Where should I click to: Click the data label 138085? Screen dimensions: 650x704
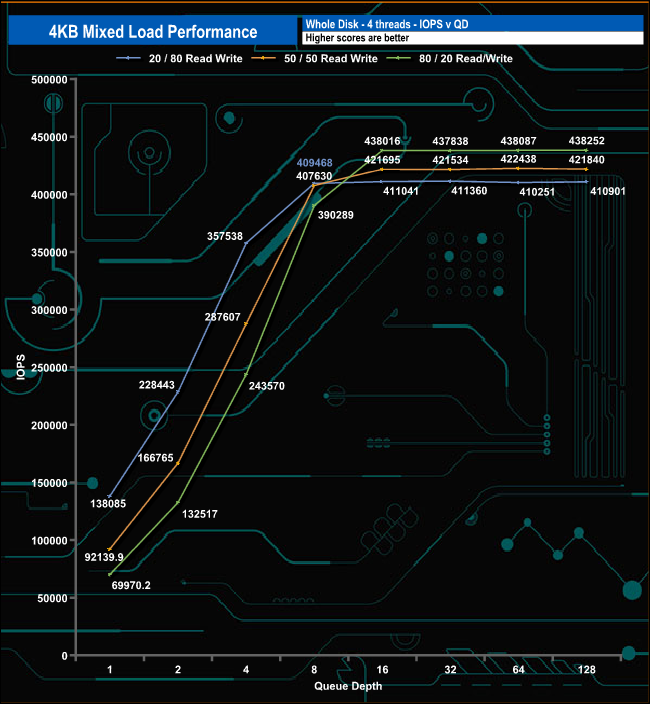point(108,504)
